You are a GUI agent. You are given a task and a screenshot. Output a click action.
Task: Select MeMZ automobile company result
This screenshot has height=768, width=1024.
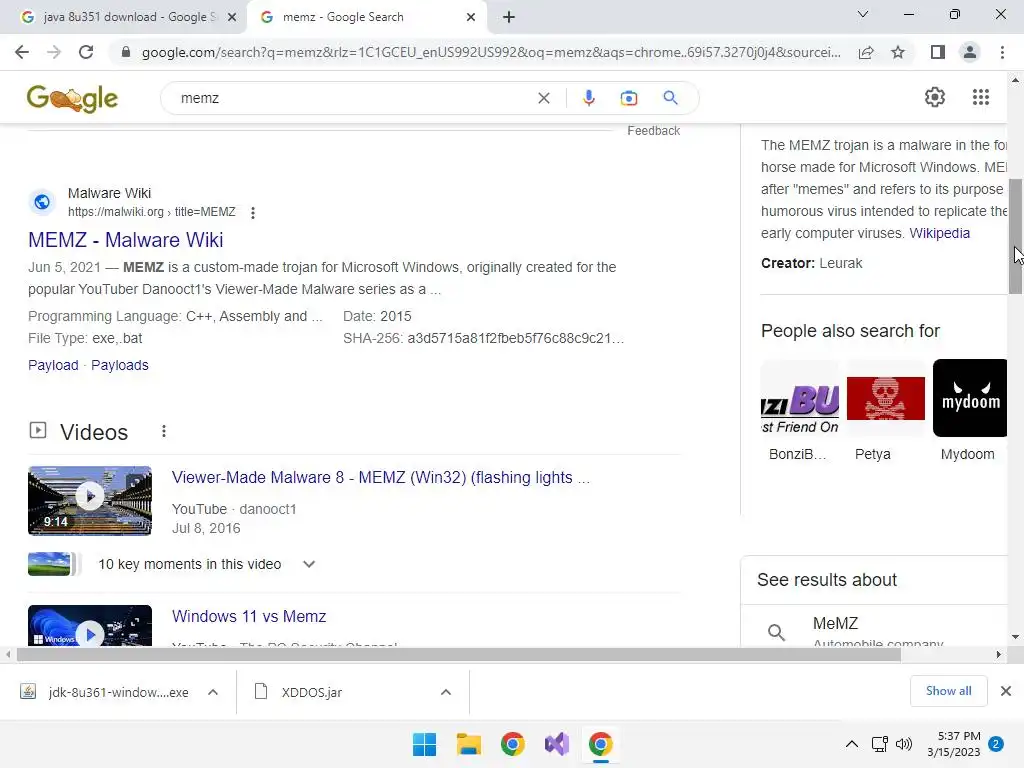click(875, 632)
